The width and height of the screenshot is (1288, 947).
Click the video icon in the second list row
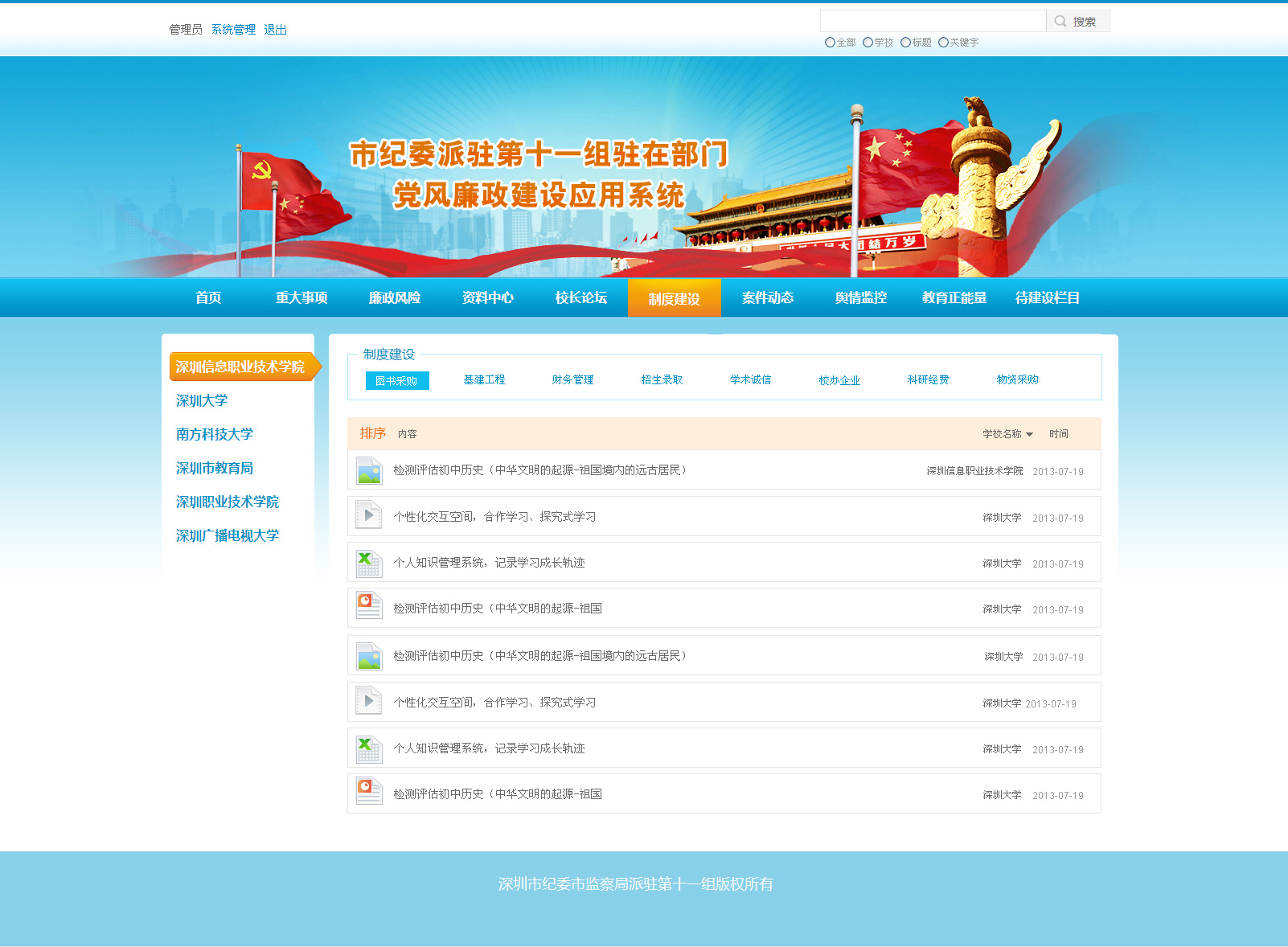[369, 516]
